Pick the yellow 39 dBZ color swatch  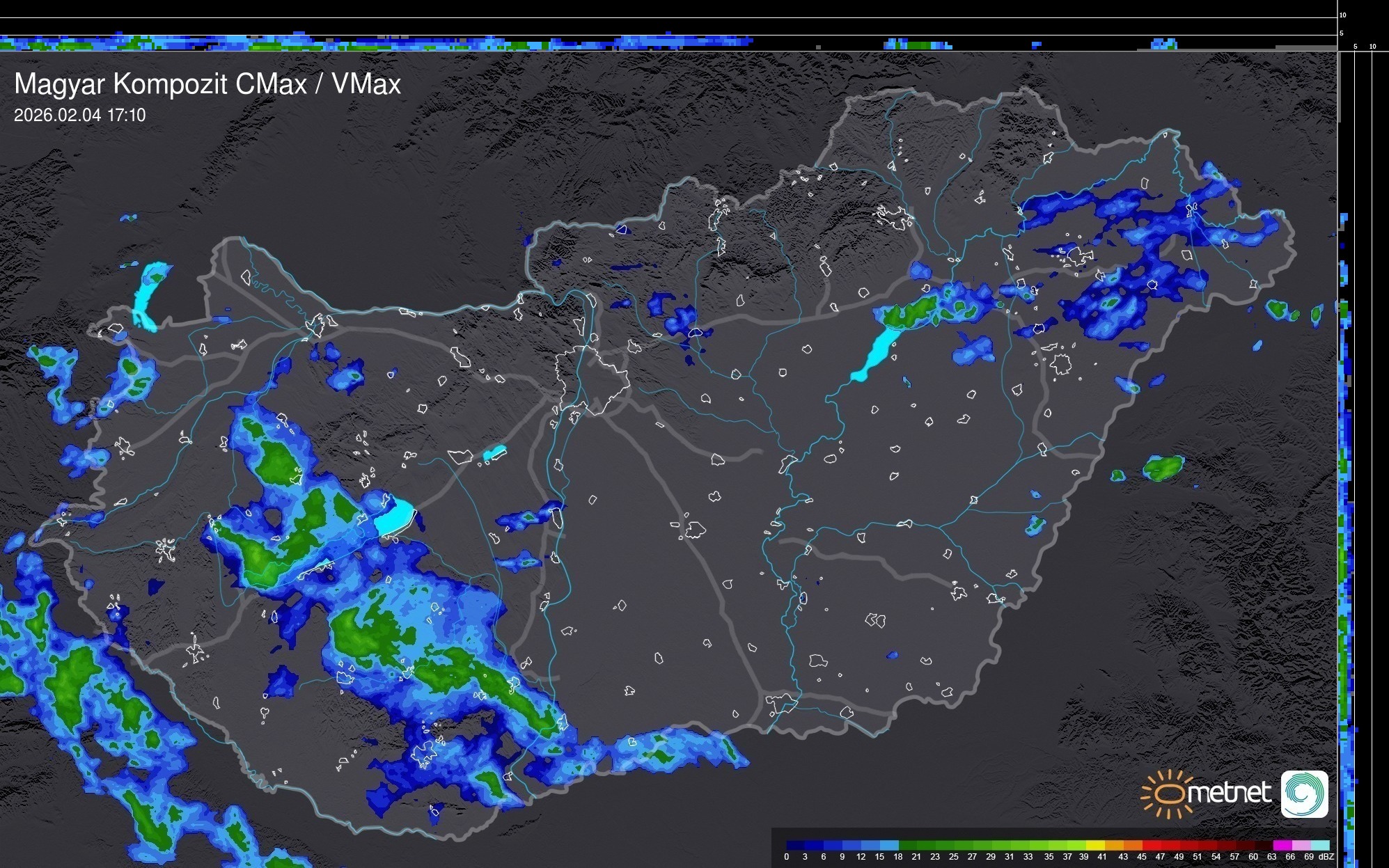(1095, 845)
